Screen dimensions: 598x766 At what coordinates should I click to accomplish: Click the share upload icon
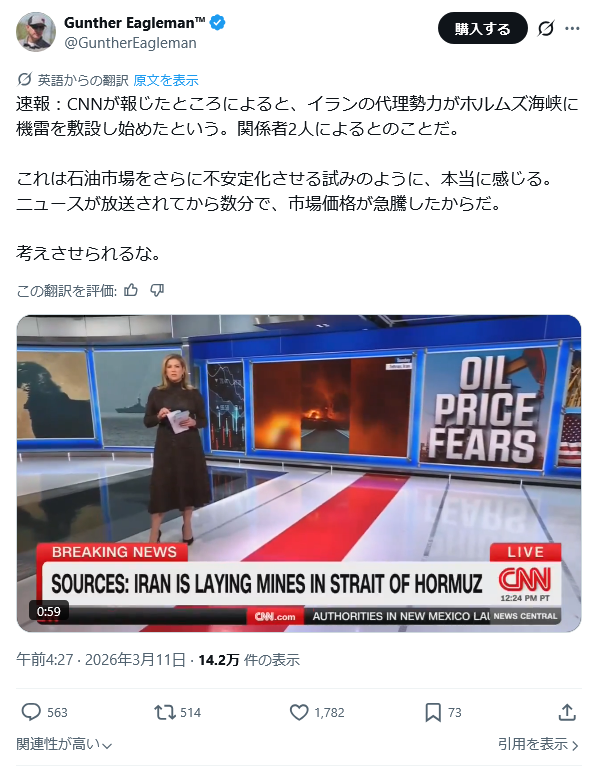coord(567,712)
